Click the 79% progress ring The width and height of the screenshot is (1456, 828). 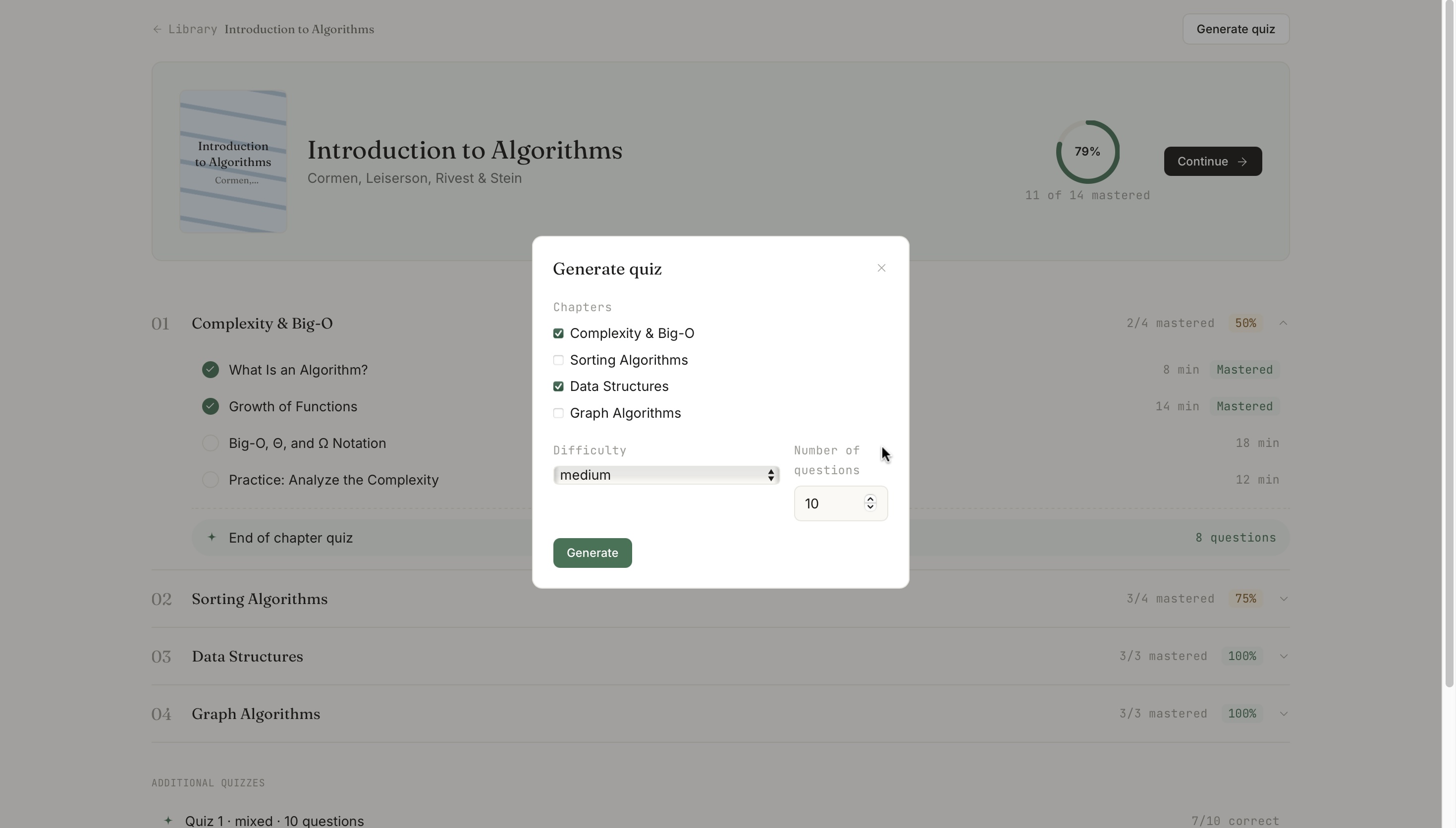coord(1087,152)
